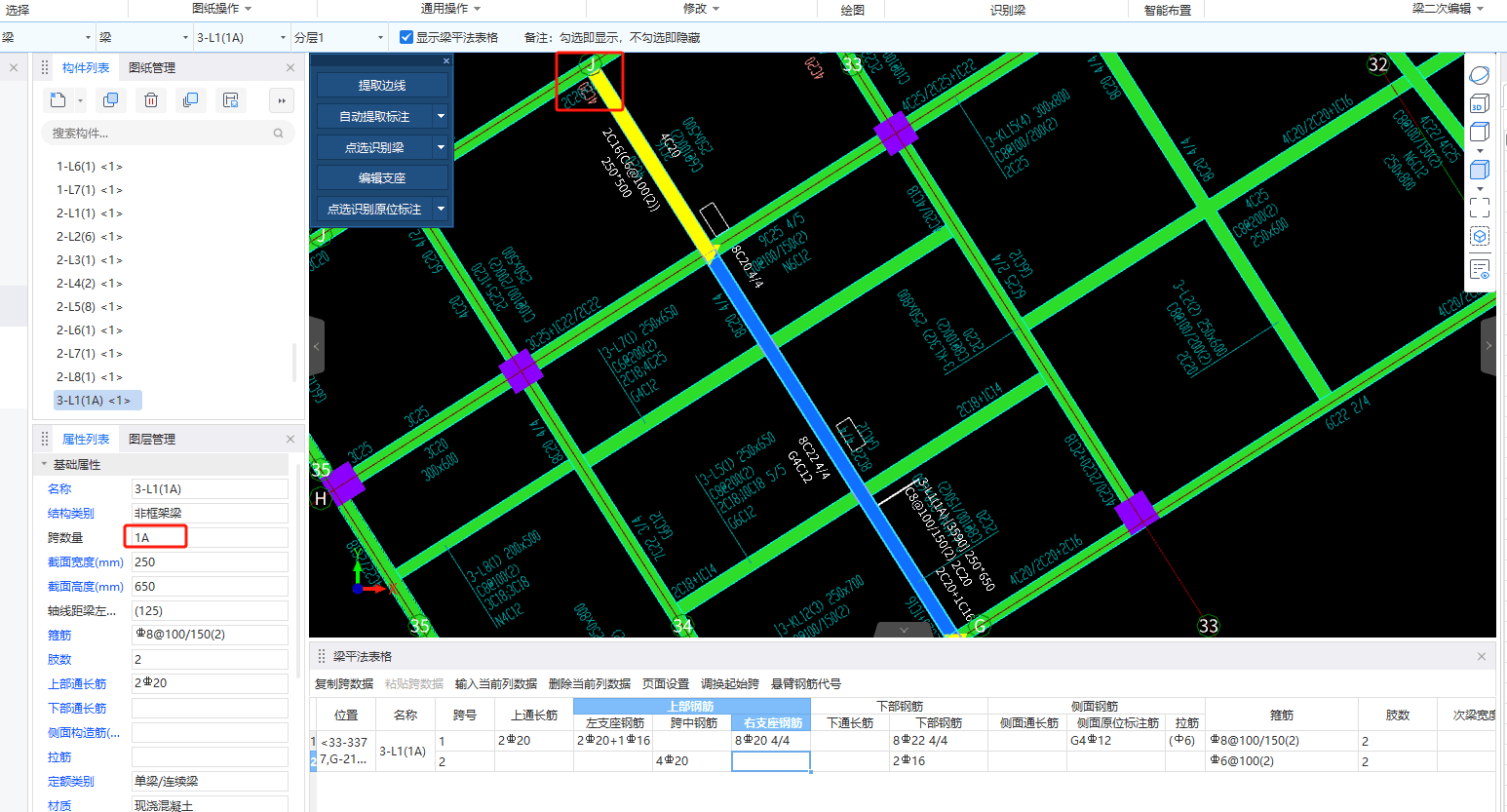Viewport: 1507px width, 812px height.
Task: Click 删除当前列数据
Action: tap(590, 683)
